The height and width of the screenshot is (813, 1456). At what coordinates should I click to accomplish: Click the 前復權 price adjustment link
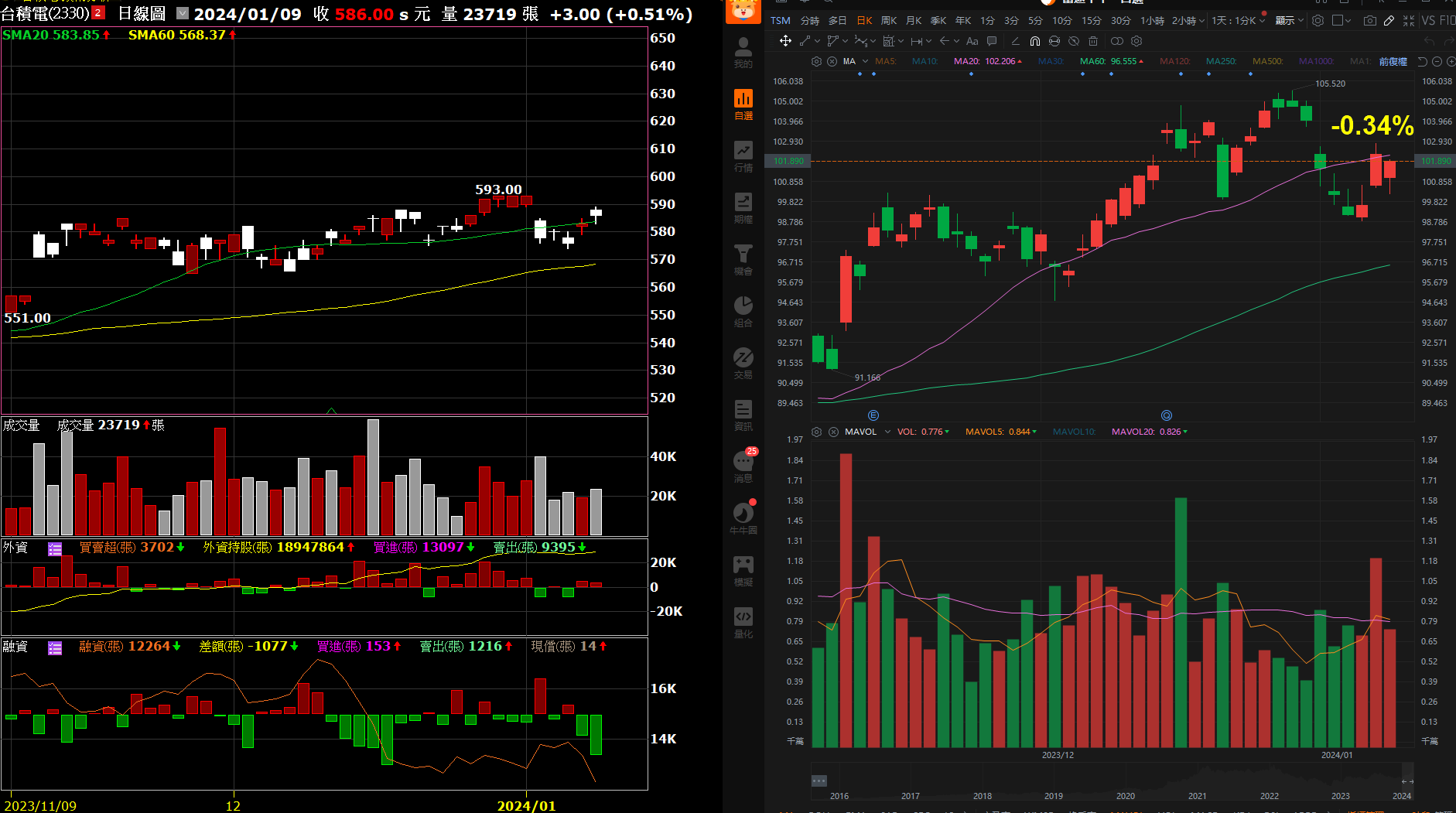point(1393,61)
